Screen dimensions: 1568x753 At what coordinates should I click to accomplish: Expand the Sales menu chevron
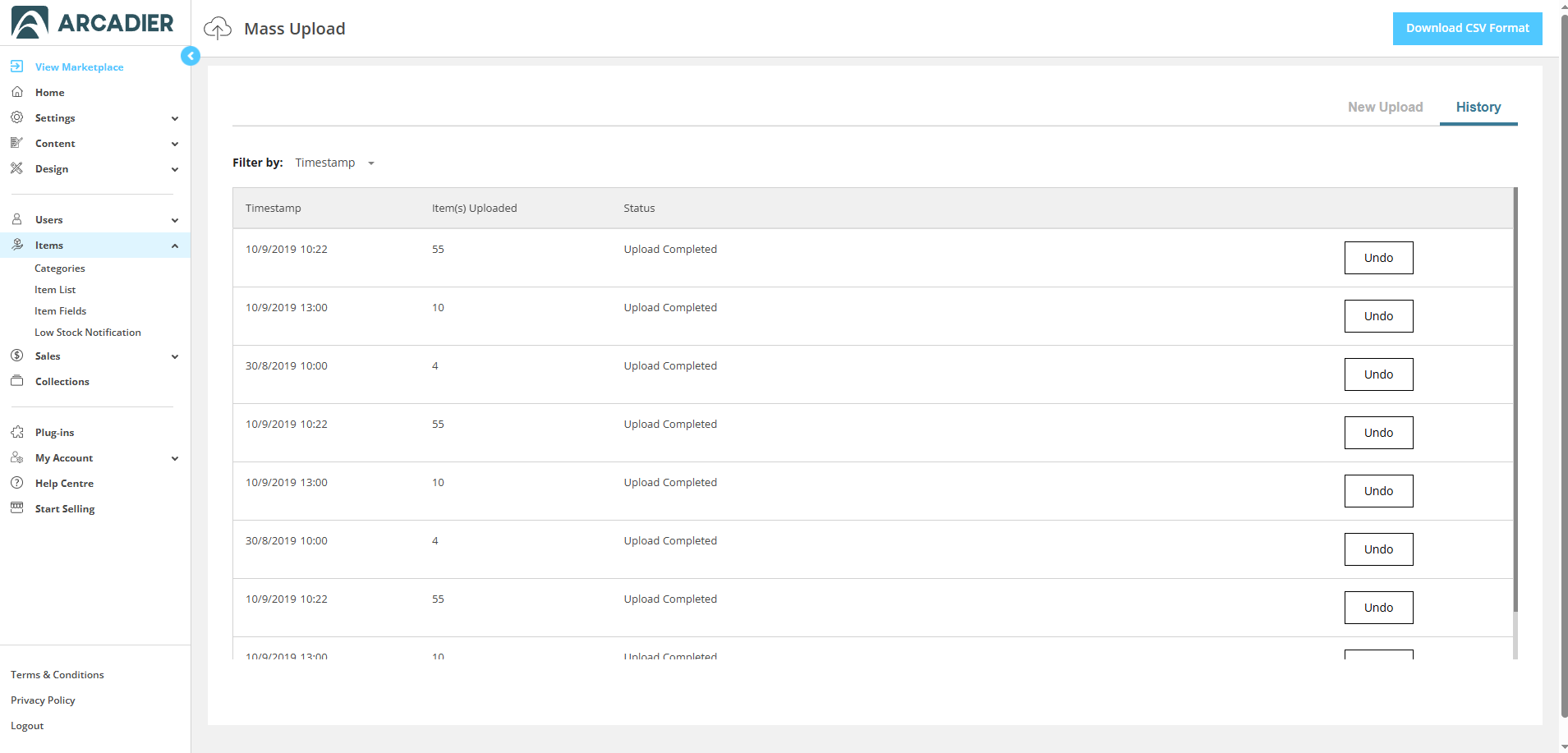click(x=175, y=356)
